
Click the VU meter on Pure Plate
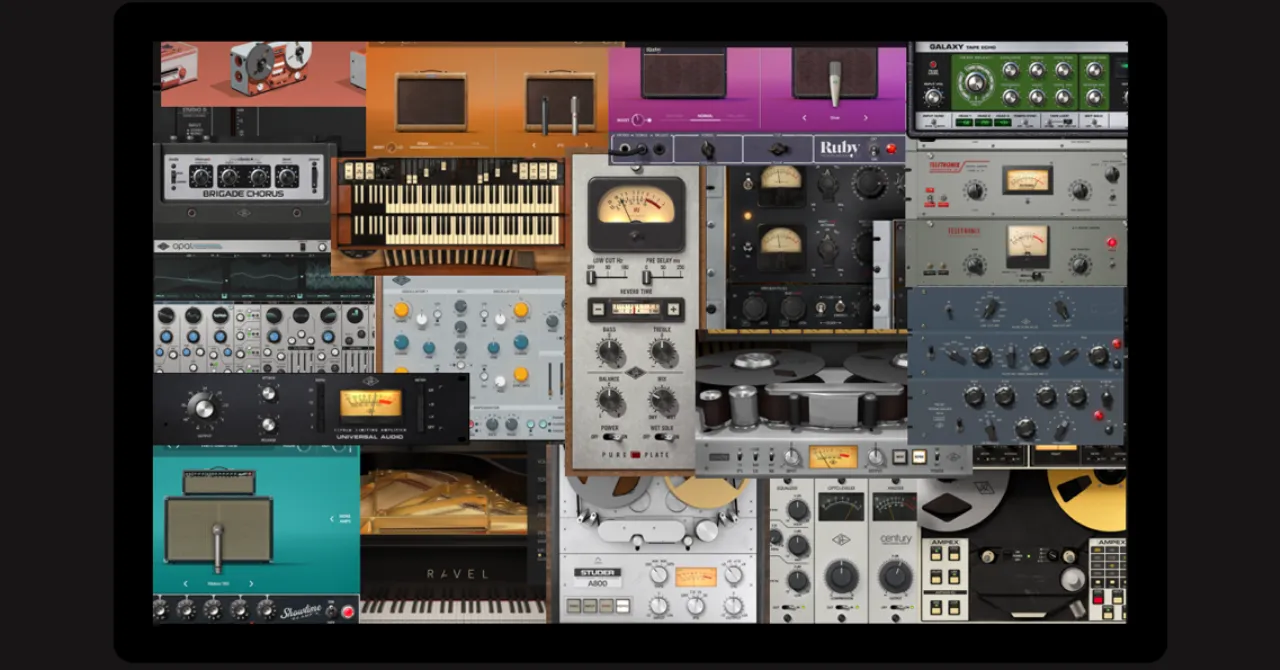(x=636, y=208)
